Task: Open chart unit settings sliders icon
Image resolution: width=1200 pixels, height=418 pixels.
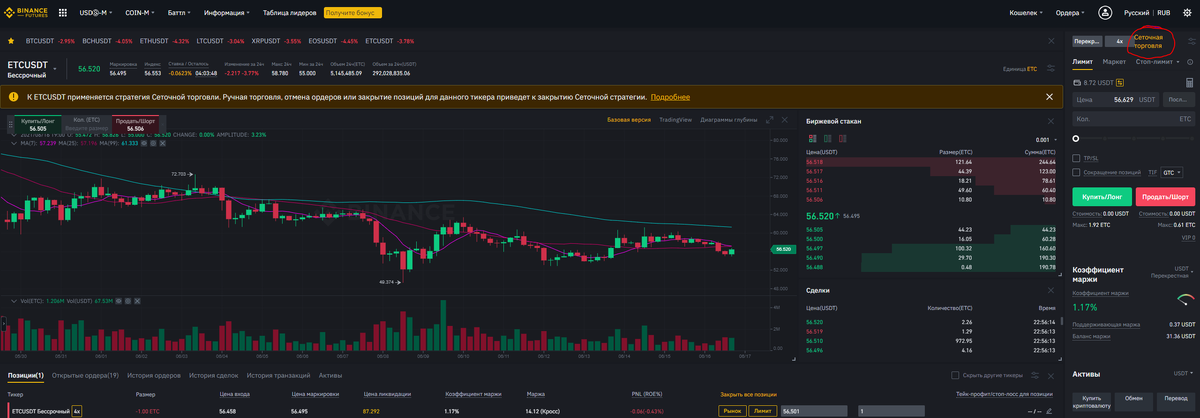Action: tap(1050, 69)
